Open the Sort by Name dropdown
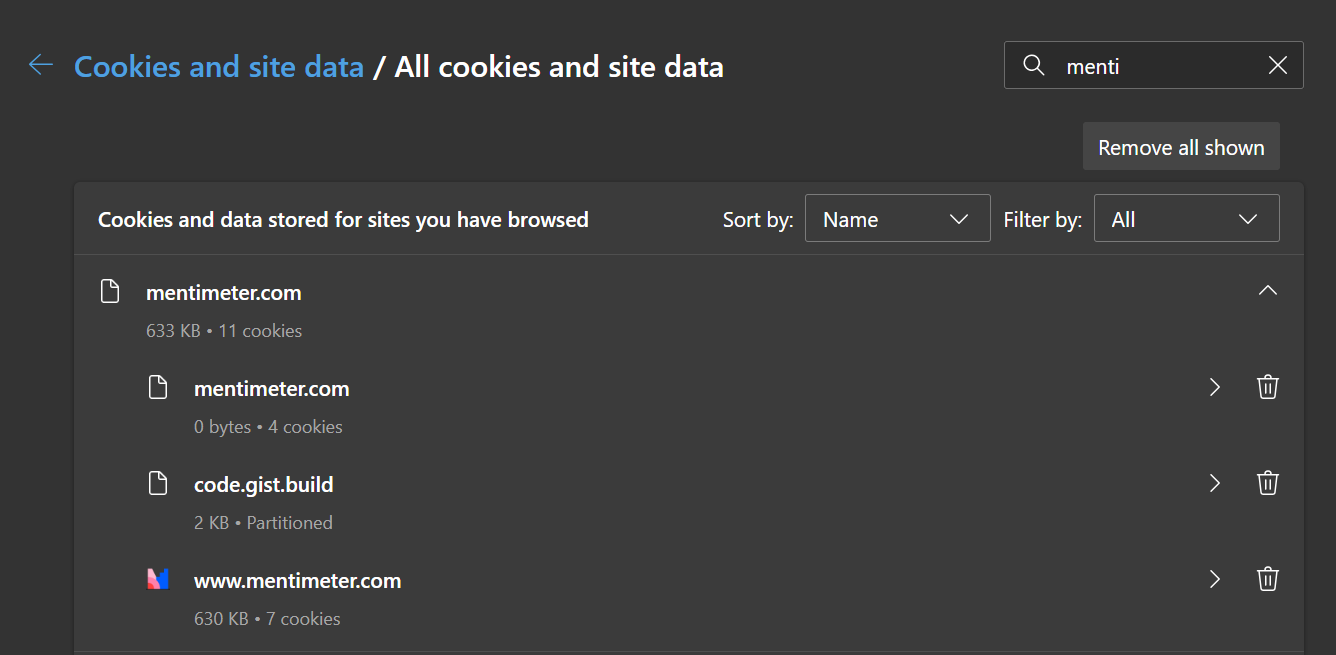Image resolution: width=1336 pixels, height=655 pixels. tap(897, 219)
